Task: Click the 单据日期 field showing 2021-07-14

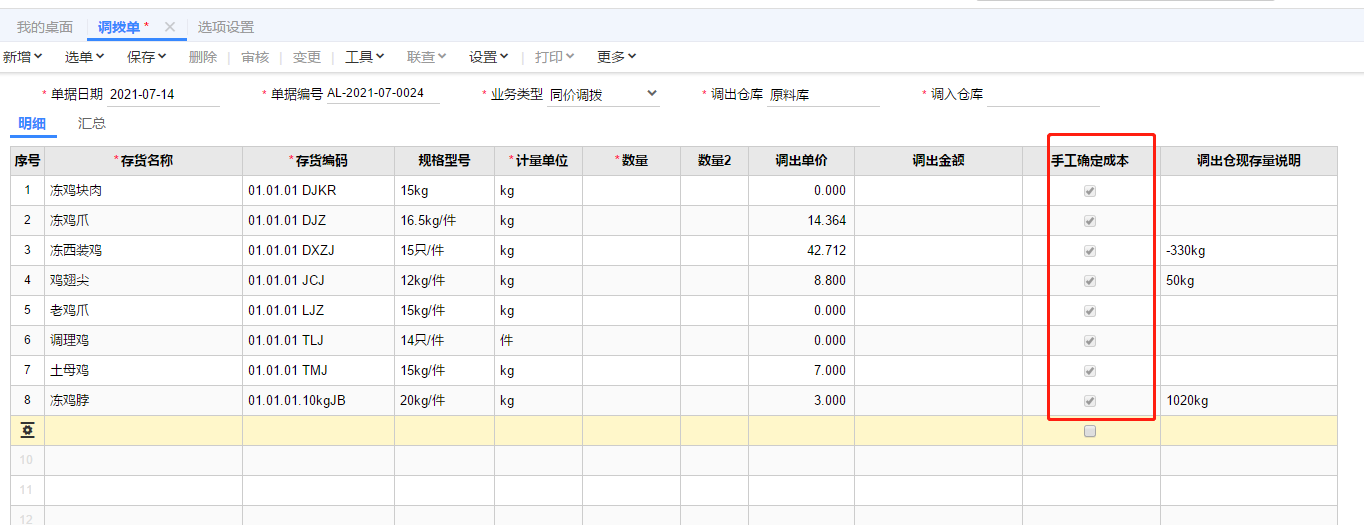Action: pyautogui.click(x=163, y=95)
